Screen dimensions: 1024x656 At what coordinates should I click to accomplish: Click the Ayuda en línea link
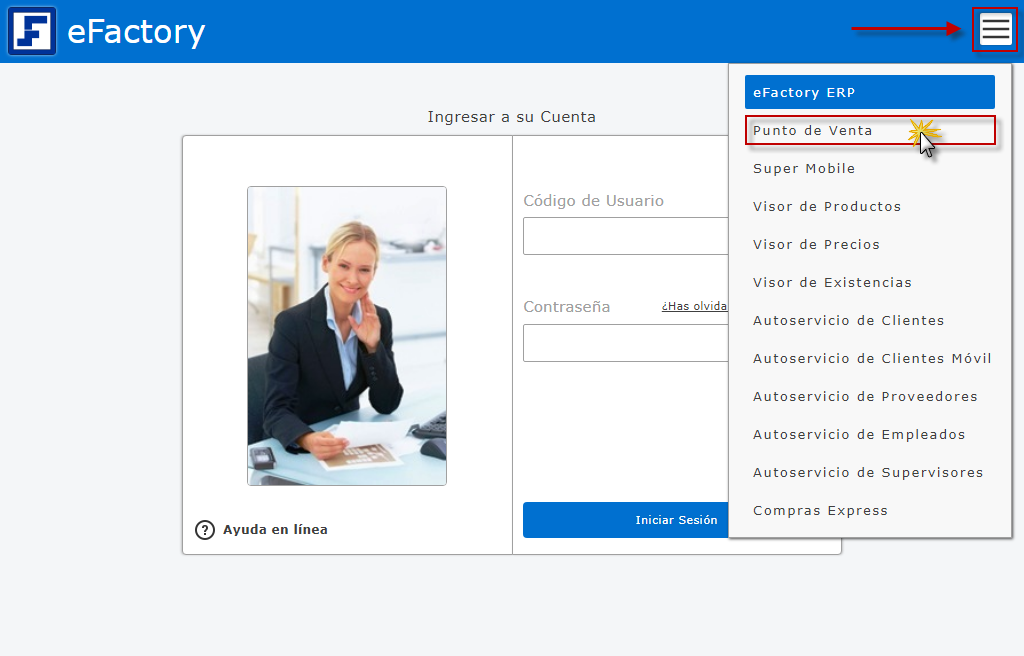pyautogui.click(x=275, y=529)
